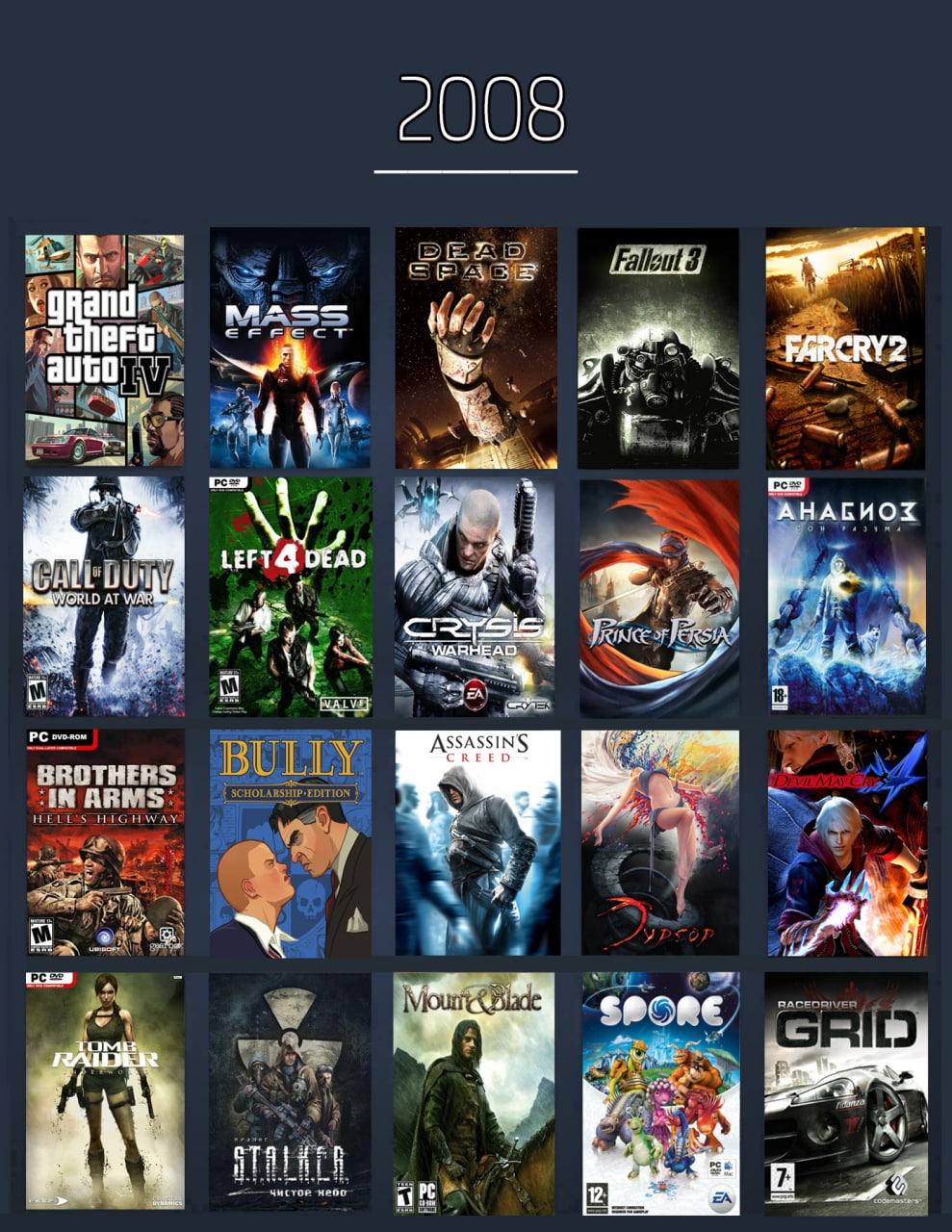Select the Far Cry 2 cover
952x1232 pixels.
[845, 348]
